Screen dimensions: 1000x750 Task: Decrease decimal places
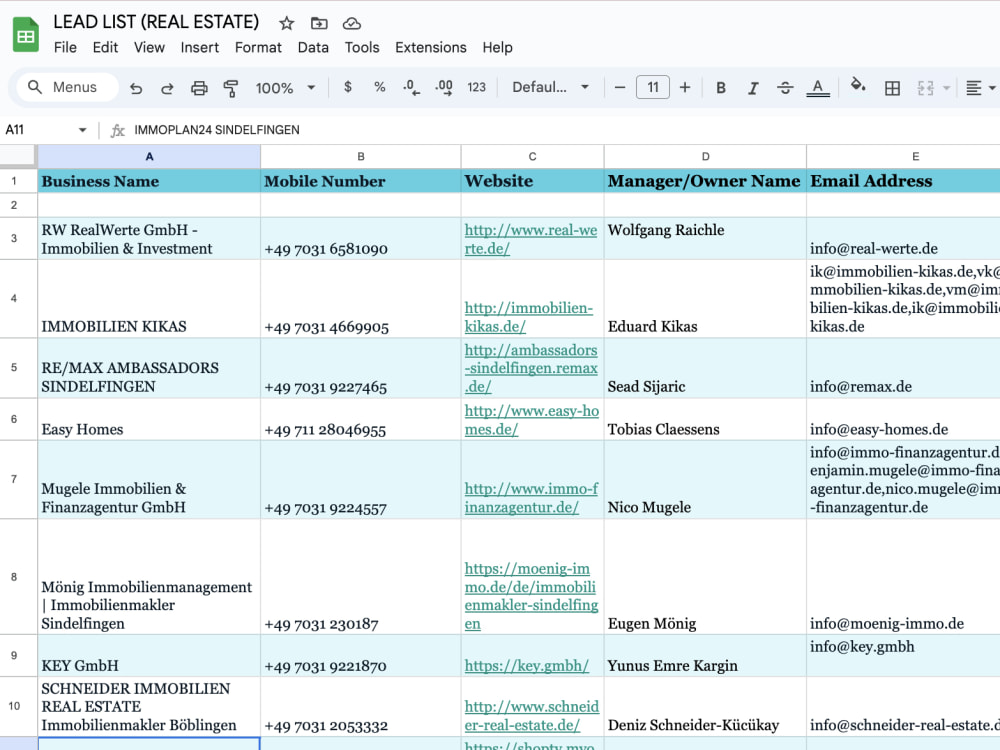click(x=411, y=87)
